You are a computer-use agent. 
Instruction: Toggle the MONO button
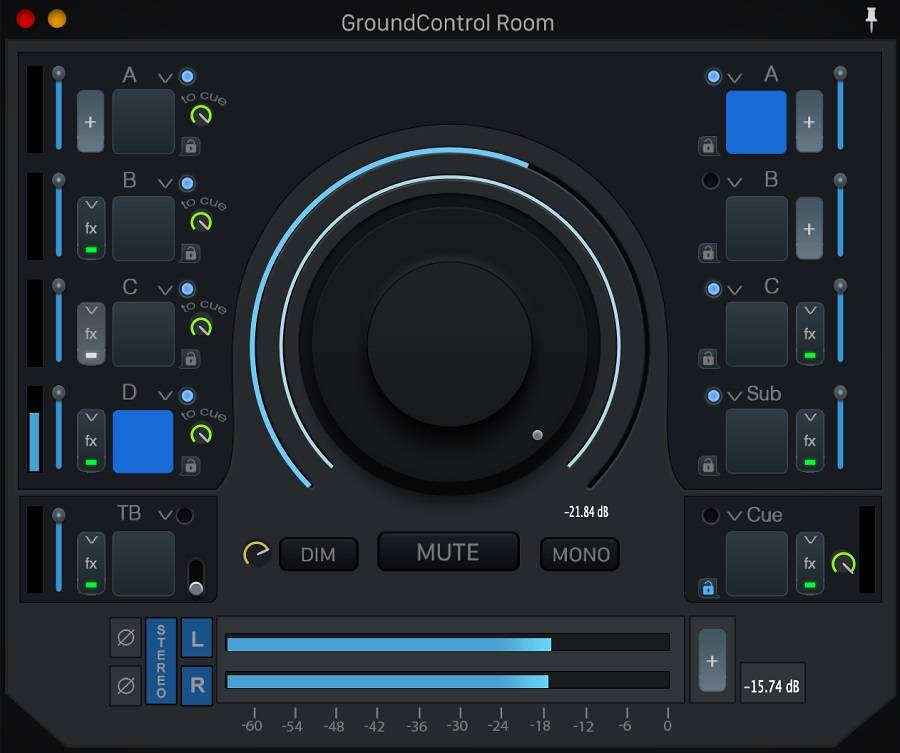click(x=580, y=554)
